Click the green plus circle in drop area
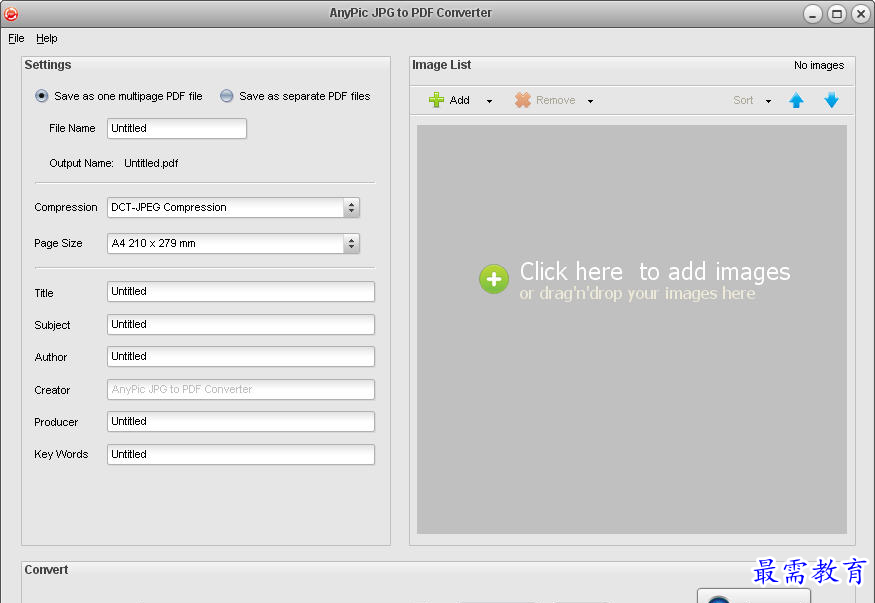Image resolution: width=875 pixels, height=603 pixels. point(494,279)
